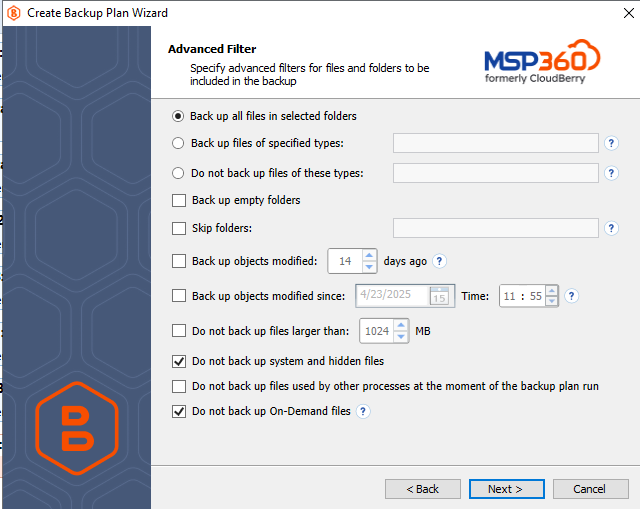Click the specified file types text field
The width and height of the screenshot is (640, 509).
[x=496, y=143]
